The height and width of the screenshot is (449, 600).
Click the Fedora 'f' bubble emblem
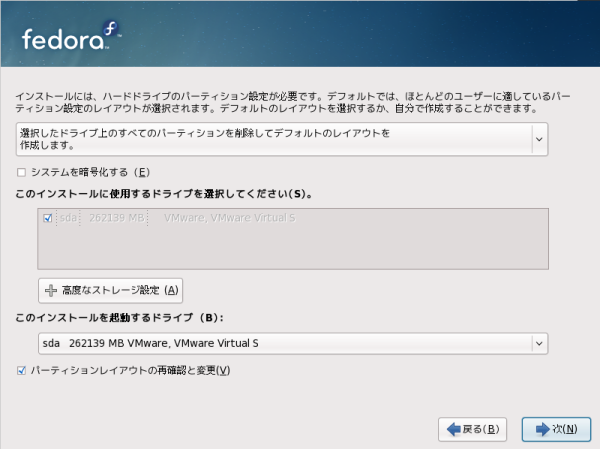point(110,33)
